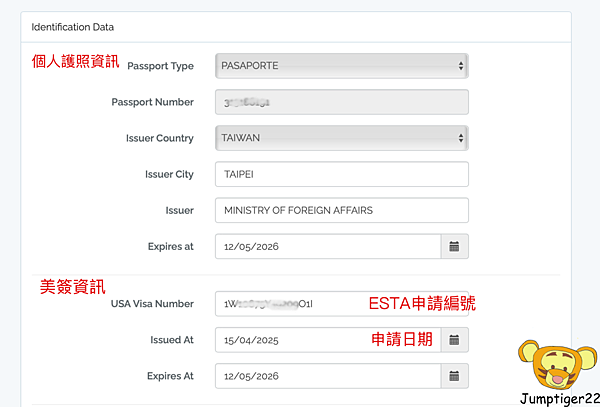Open calendar for passport Expires at 12/05/2026
The image size is (600, 407).
(455, 246)
